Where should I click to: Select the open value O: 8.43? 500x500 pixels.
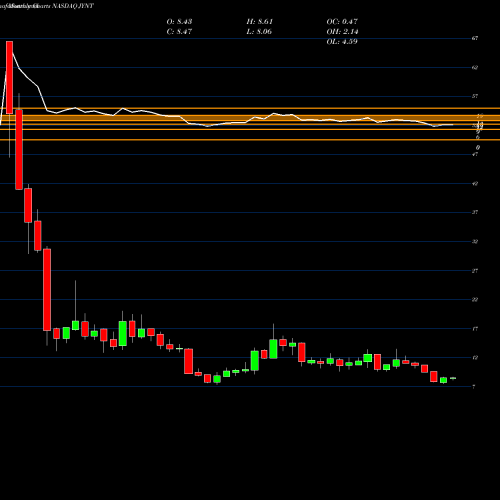pyautogui.click(x=179, y=22)
